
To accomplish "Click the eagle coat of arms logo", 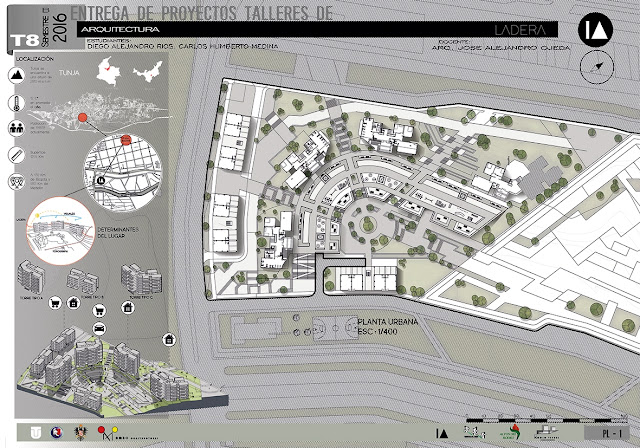I will point(82,432).
